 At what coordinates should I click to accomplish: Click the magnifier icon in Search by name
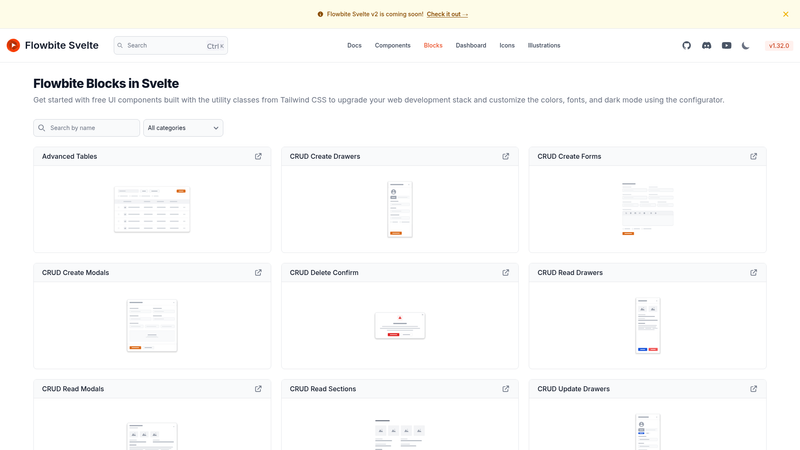coord(42,128)
